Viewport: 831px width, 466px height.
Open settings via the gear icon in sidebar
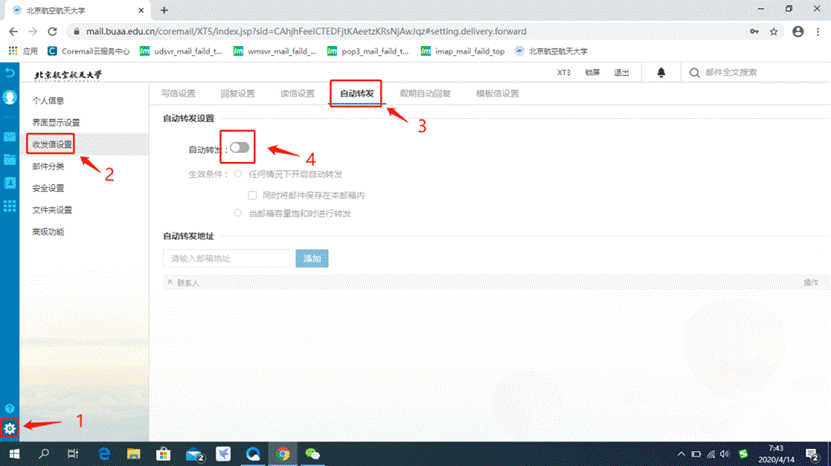pos(10,428)
